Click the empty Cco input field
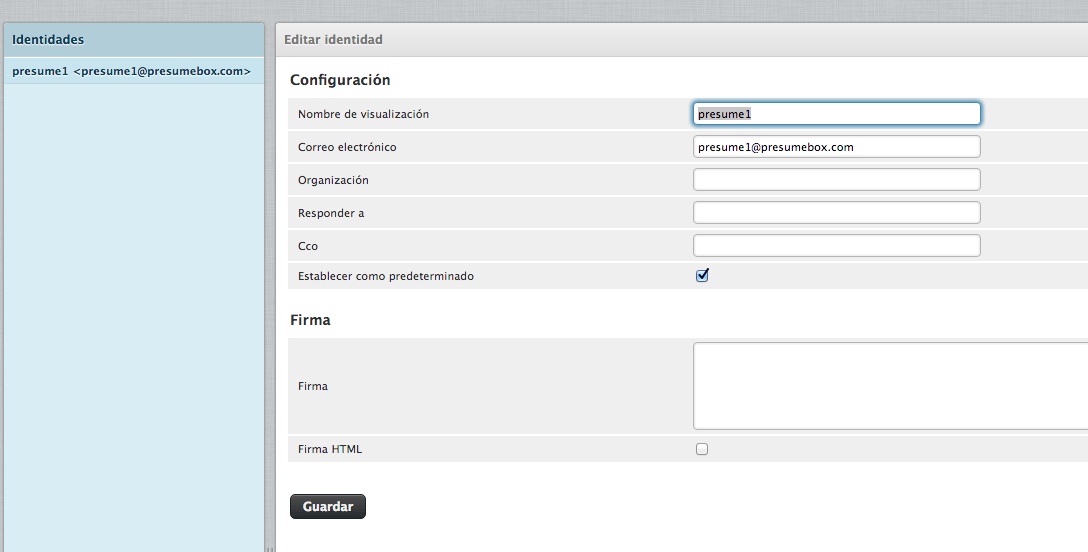The image size is (1088, 552). click(836, 245)
